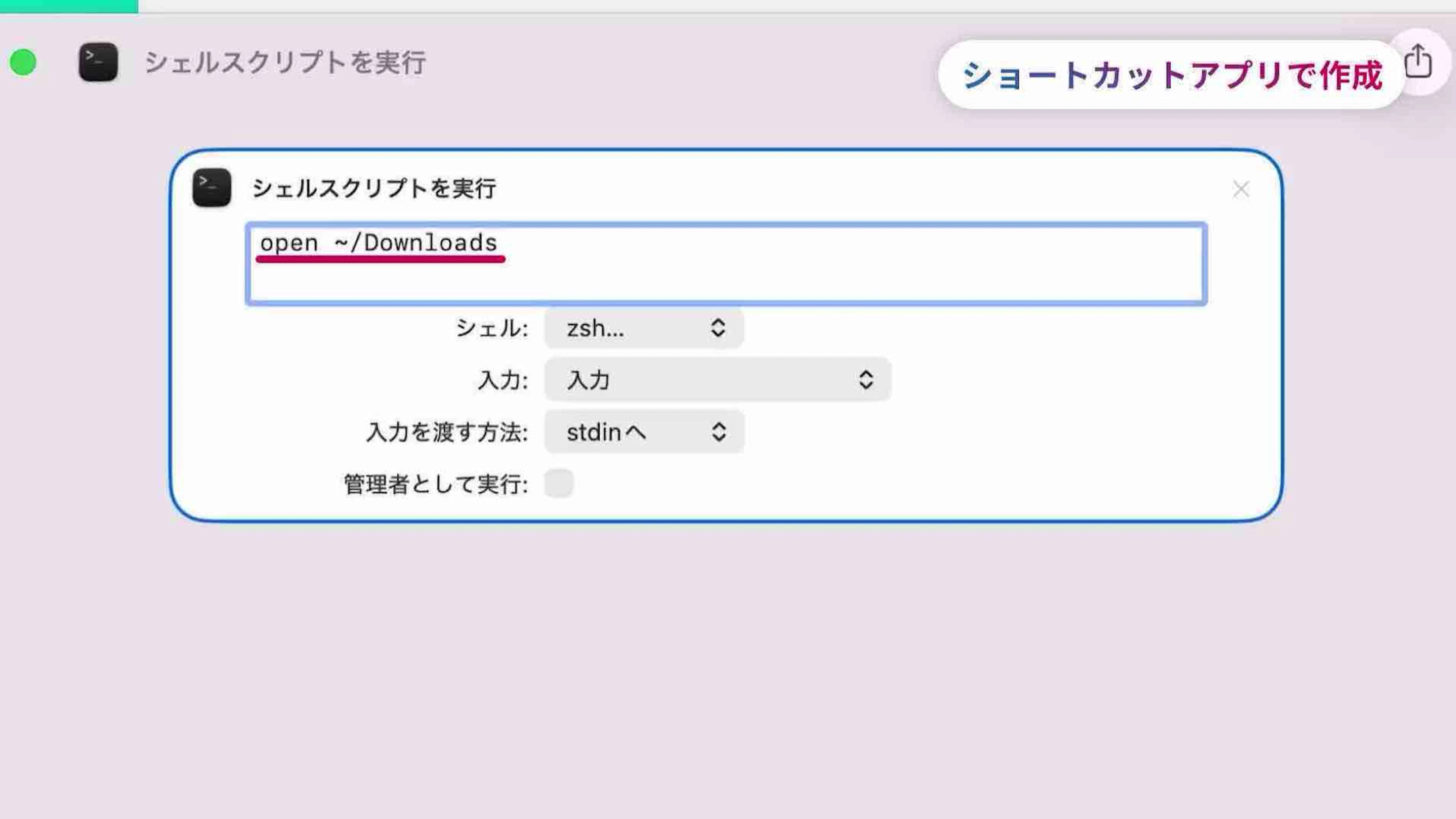Remove the shell script action with X

(1241, 189)
